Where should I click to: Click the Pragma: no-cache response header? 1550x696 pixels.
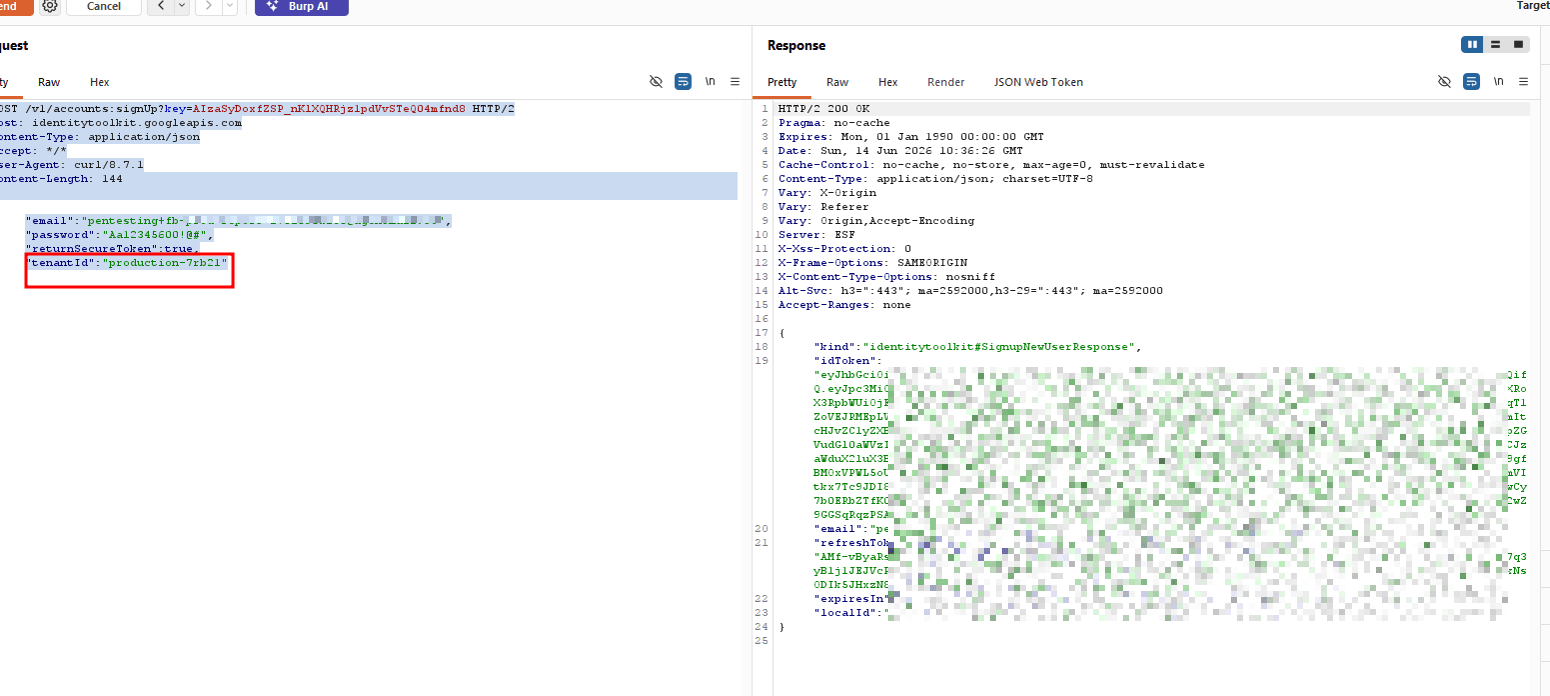pyautogui.click(x=834, y=122)
